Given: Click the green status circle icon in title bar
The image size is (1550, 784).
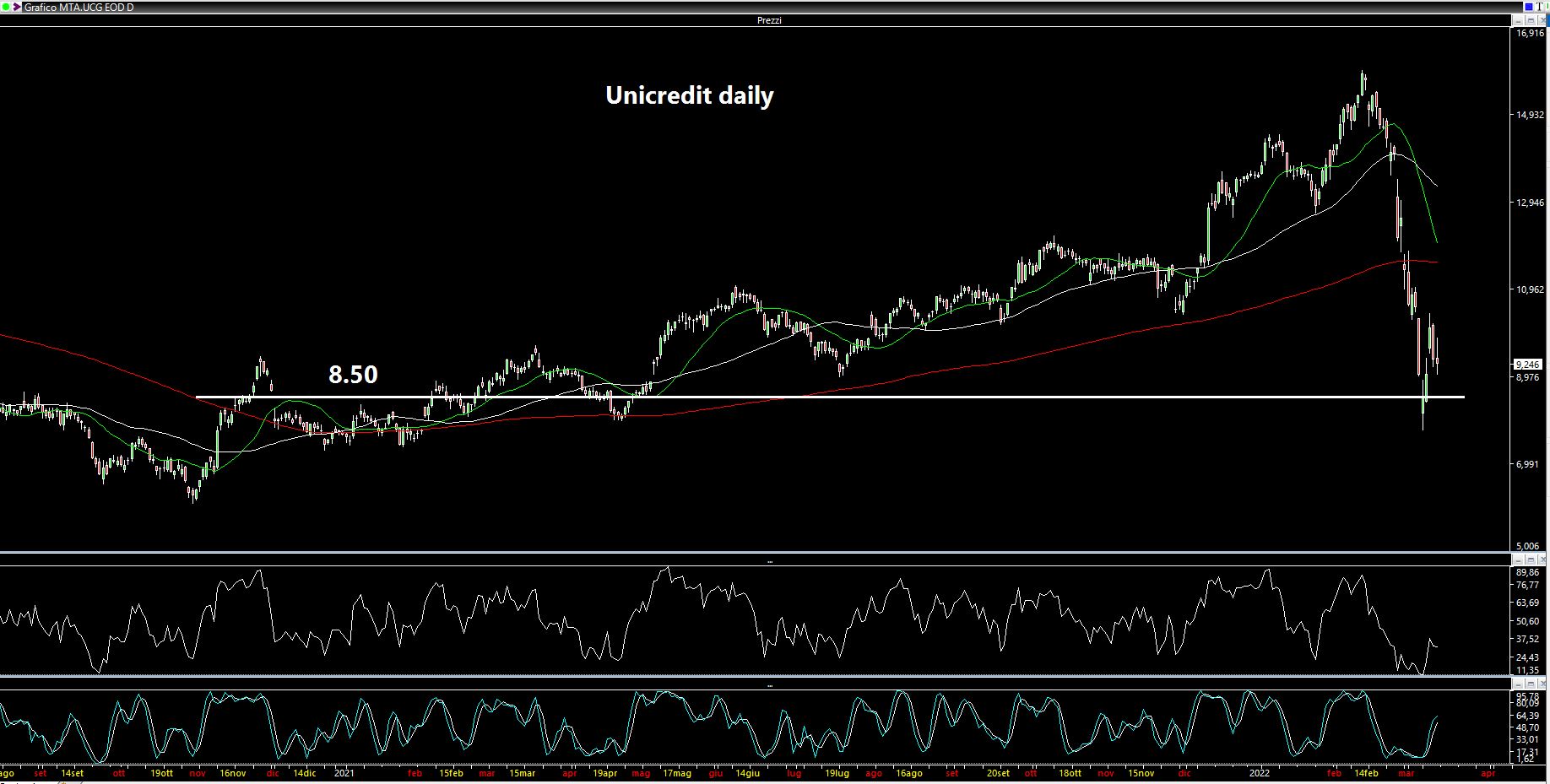Looking at the screenshot, I should 6,7.
